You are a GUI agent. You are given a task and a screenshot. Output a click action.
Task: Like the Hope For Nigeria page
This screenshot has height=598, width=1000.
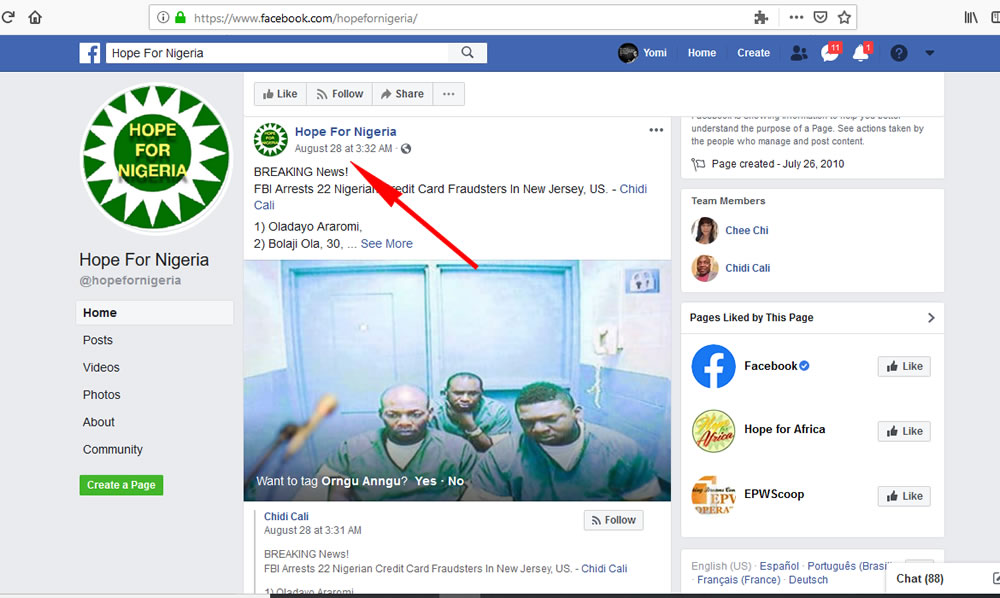tap(281, 94)
